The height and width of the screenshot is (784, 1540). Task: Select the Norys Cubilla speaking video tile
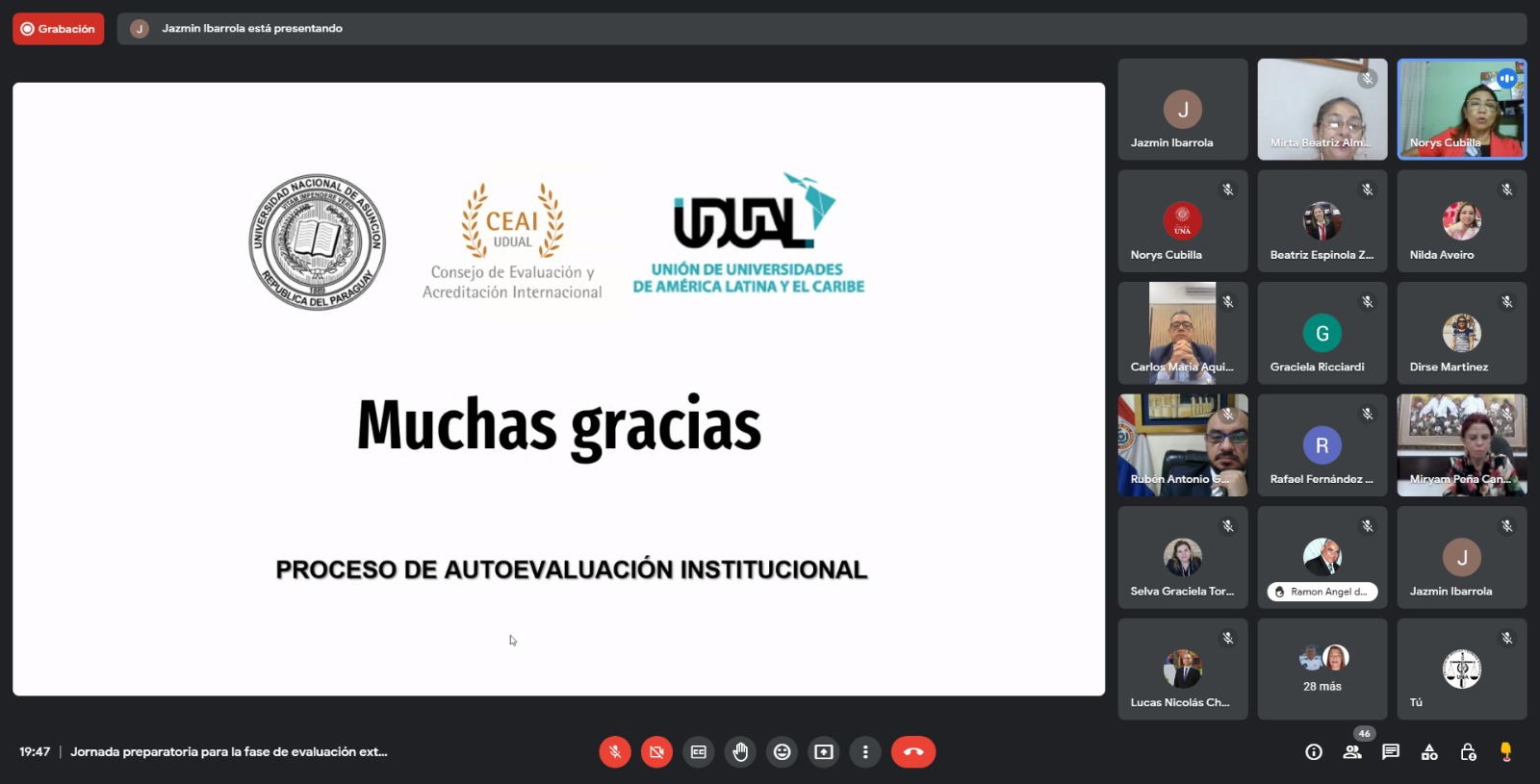1462,110
